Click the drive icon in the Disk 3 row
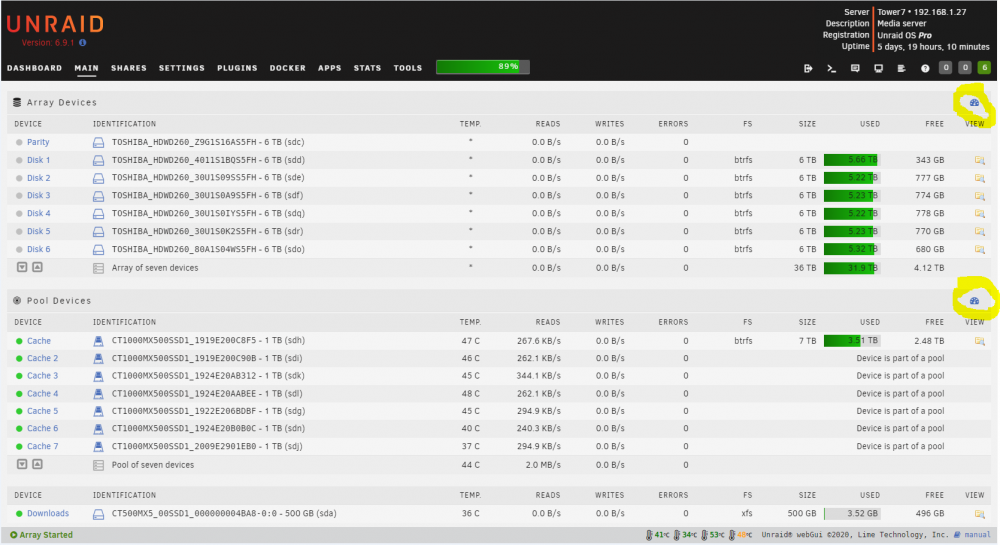1000x545 pixels. (x=98, y=196)
